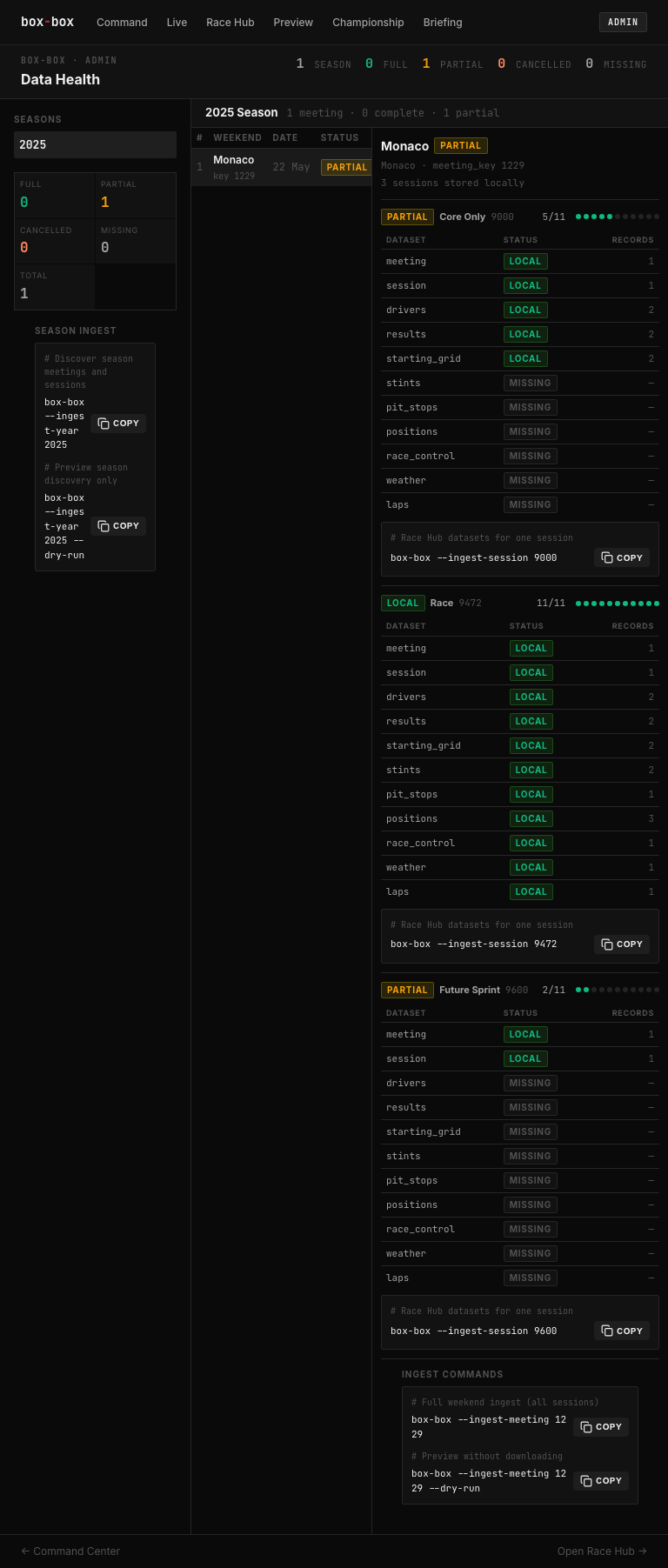The image size is (668, 1568).
Task: Click MISSING badge for Future Sprint race_control
Action: 531,1229
